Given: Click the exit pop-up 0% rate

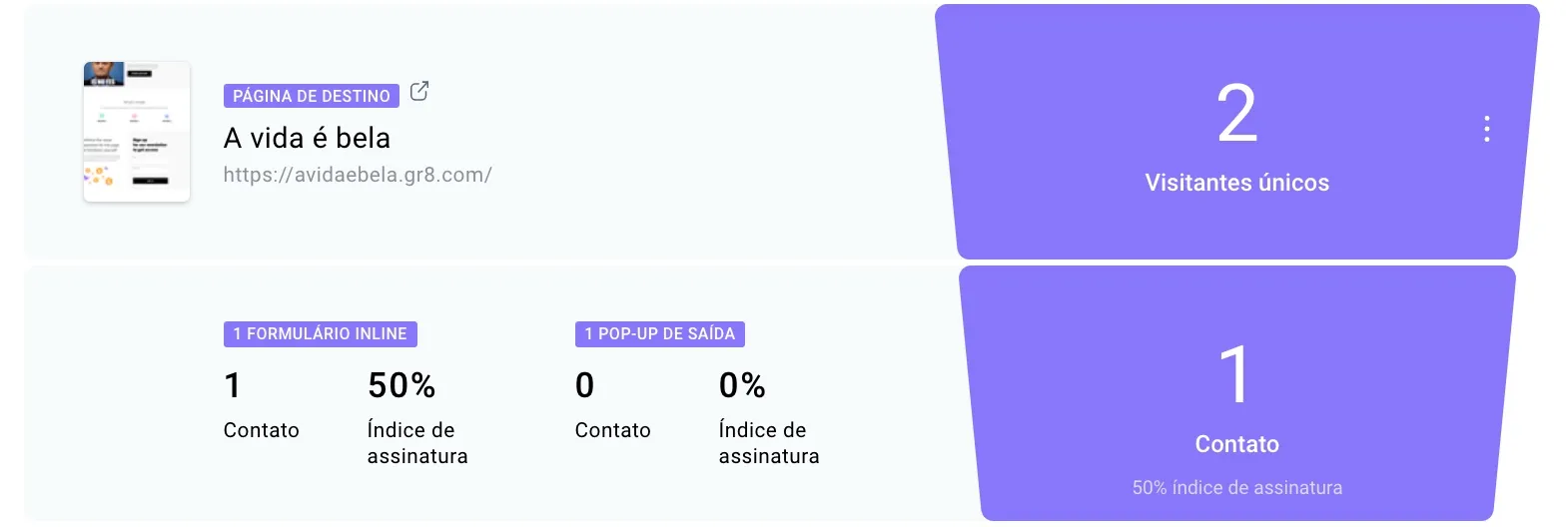Looking at the screenshot, I should (x=742, y=385).
